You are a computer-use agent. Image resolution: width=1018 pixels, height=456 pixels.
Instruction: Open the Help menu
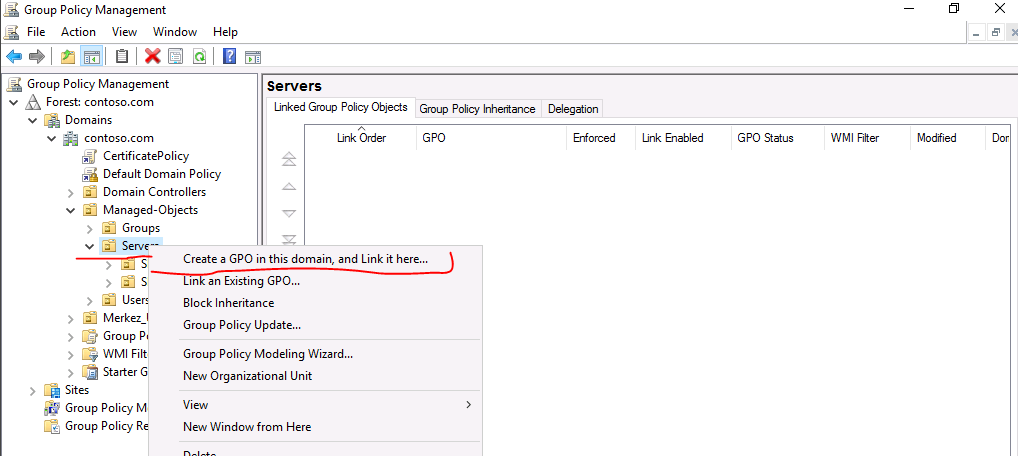point(225,32)
